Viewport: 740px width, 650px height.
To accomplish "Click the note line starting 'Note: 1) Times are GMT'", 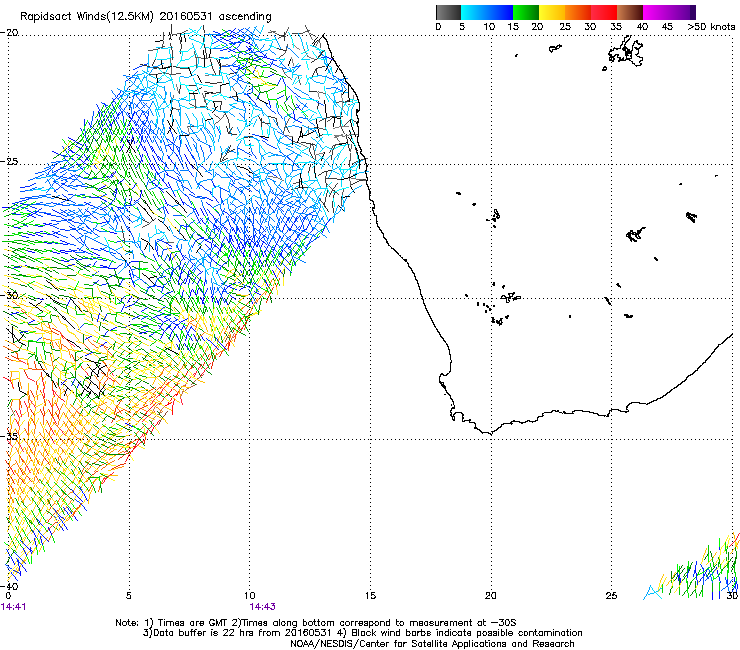I will (x=316, y=623).
